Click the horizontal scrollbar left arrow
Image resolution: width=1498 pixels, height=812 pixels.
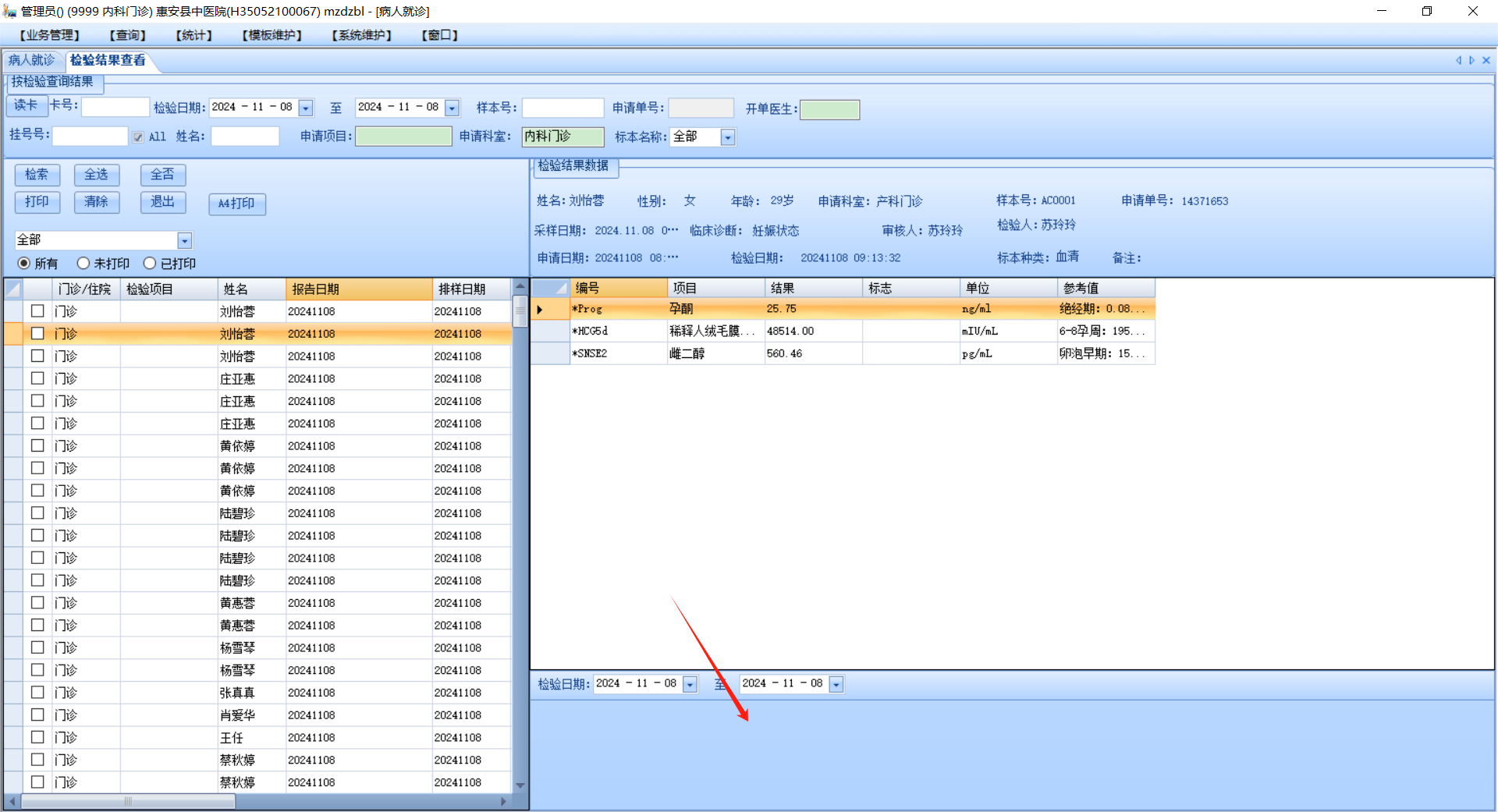coord(12,801)
